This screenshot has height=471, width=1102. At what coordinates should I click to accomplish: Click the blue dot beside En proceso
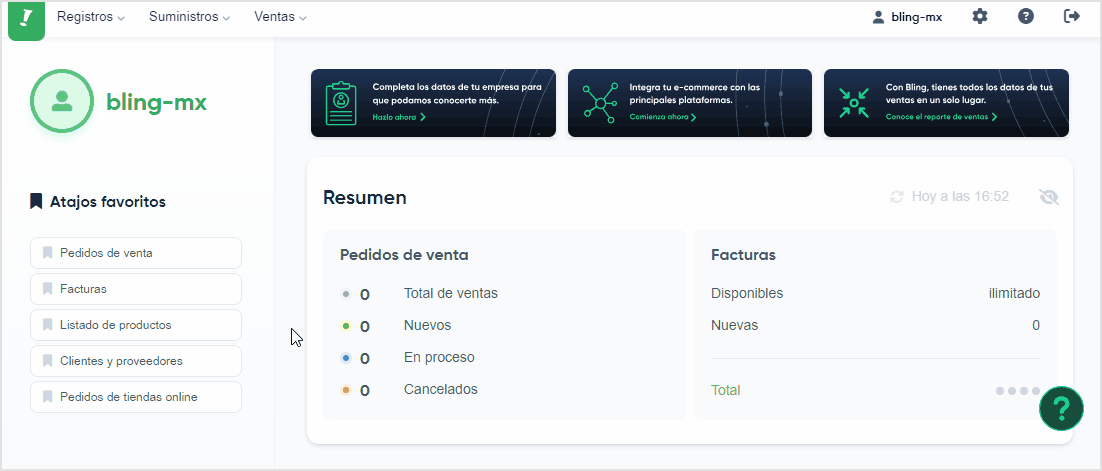(x=346, y=359)
